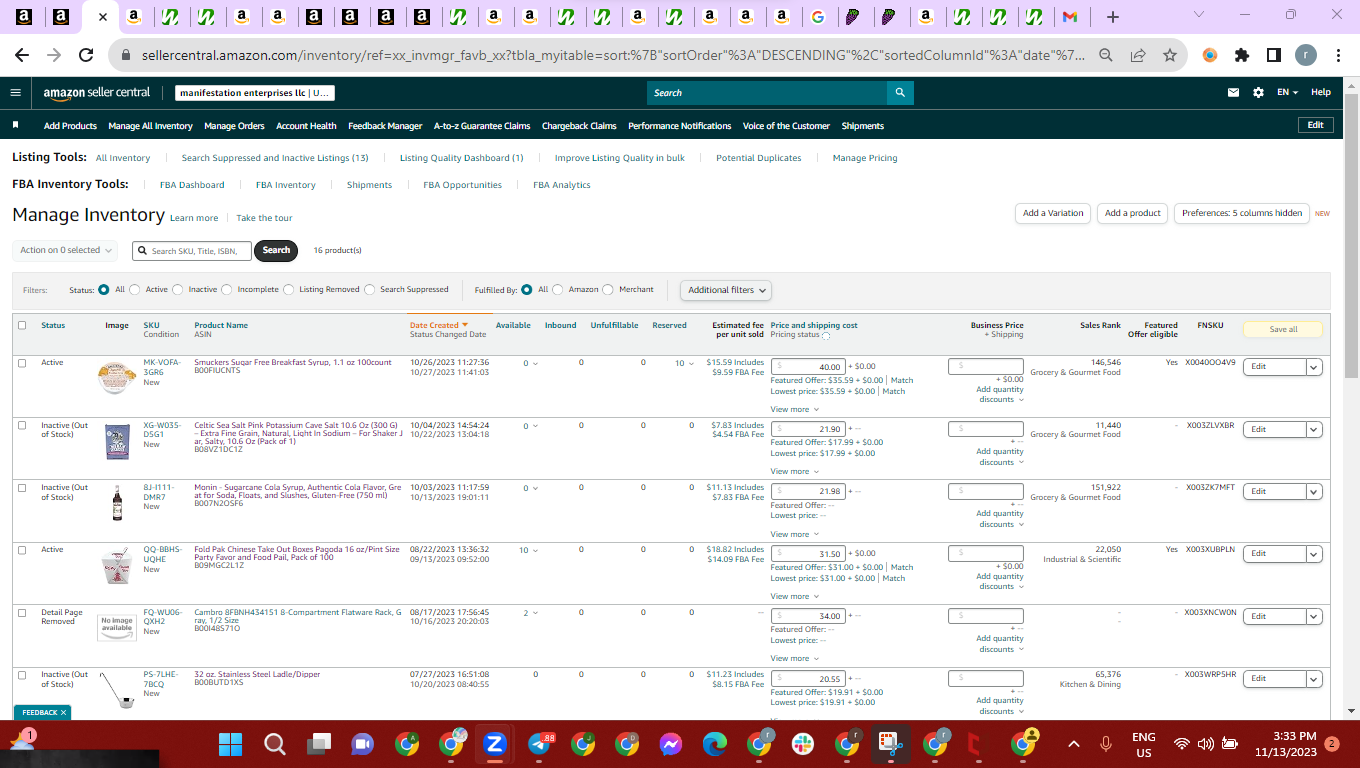This screenshot has width=1360, height=768.
Task: Open the Smuckers syrup product image
Action: click(117, 377)
